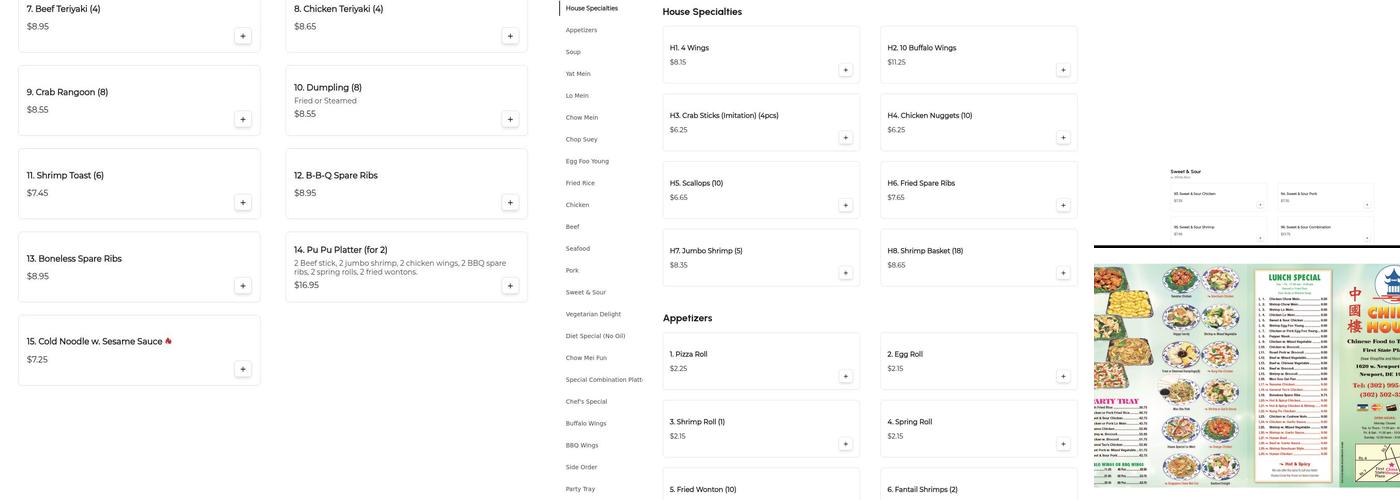Add H6. Fried Spare Ribs plus icon
1400x500 pixels.
[1063, 205]
